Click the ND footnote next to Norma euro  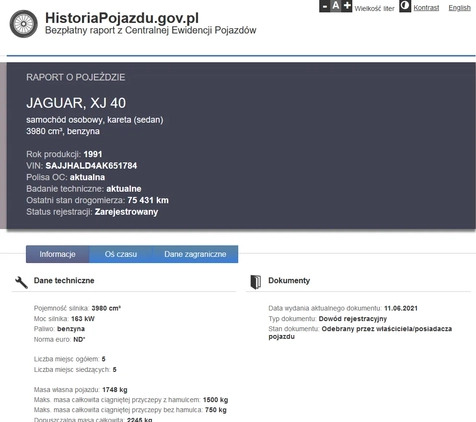[79, 339]
